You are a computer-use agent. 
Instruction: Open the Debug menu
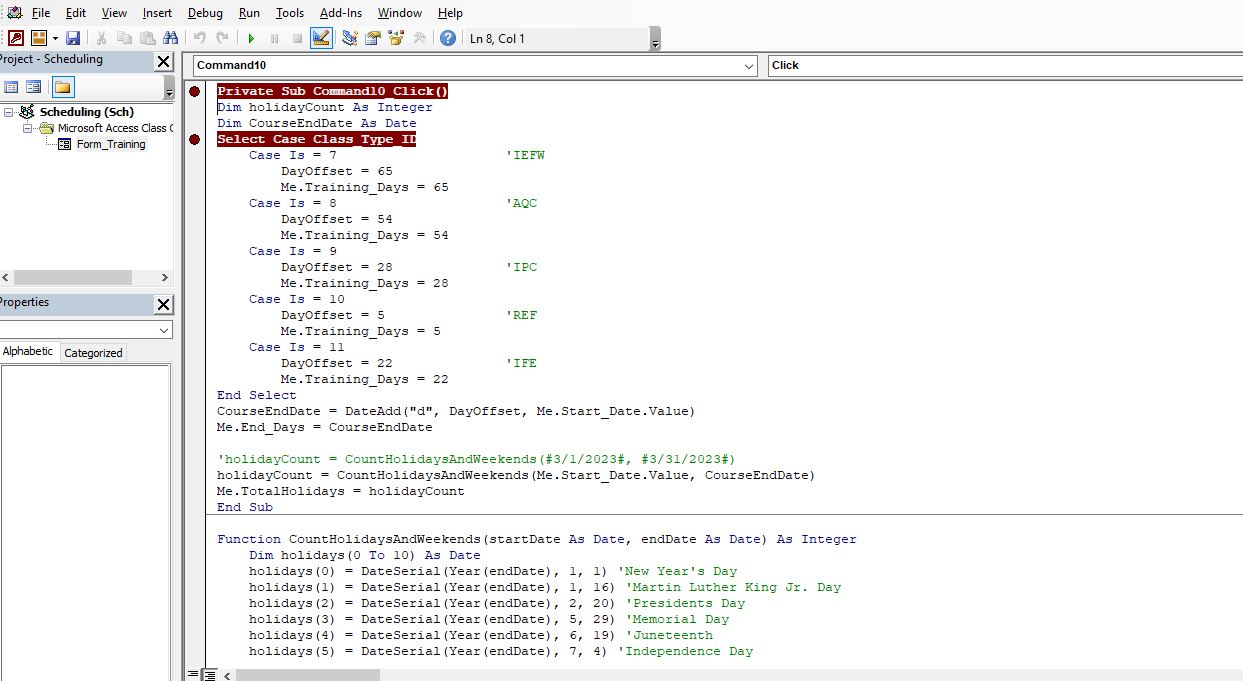[205, 13]
